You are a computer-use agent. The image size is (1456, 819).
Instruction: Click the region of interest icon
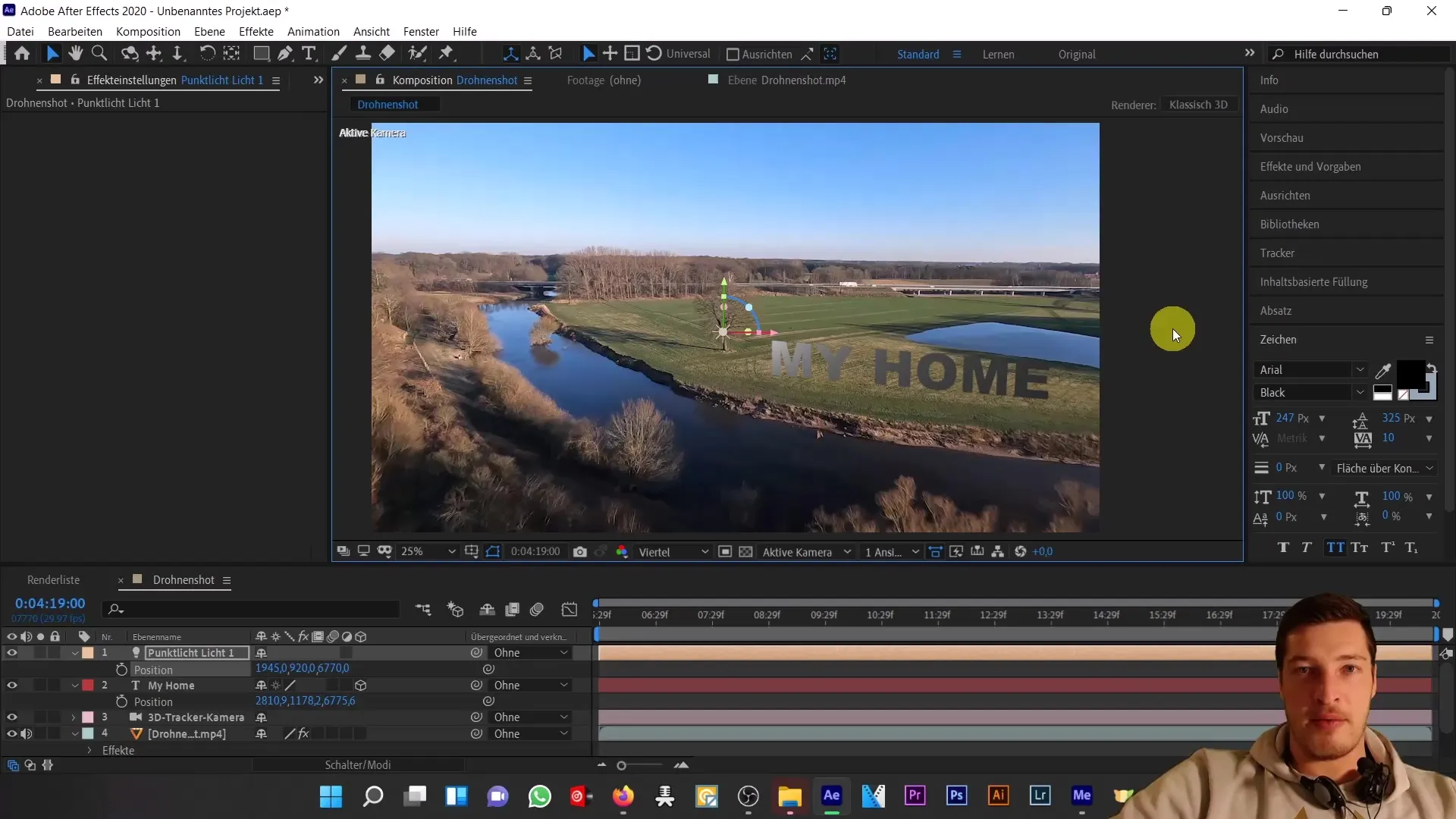click(725, 552)
